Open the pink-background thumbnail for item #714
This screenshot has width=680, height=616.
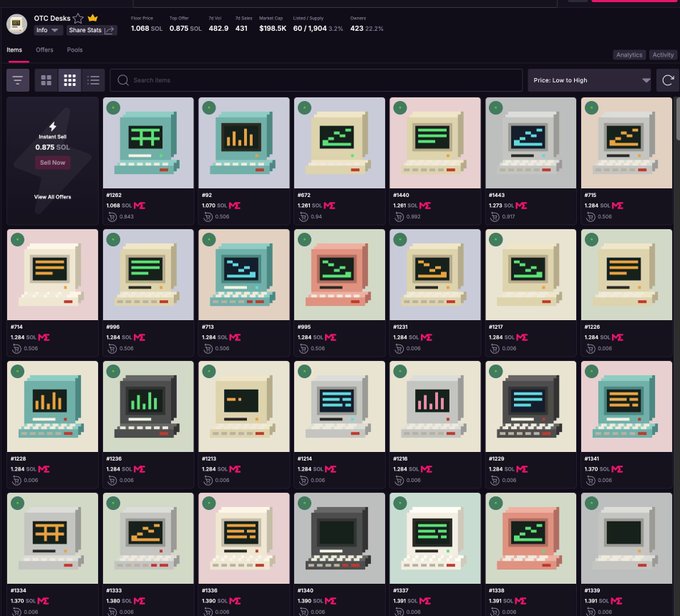pyautogui.click(x=52, y=275)
